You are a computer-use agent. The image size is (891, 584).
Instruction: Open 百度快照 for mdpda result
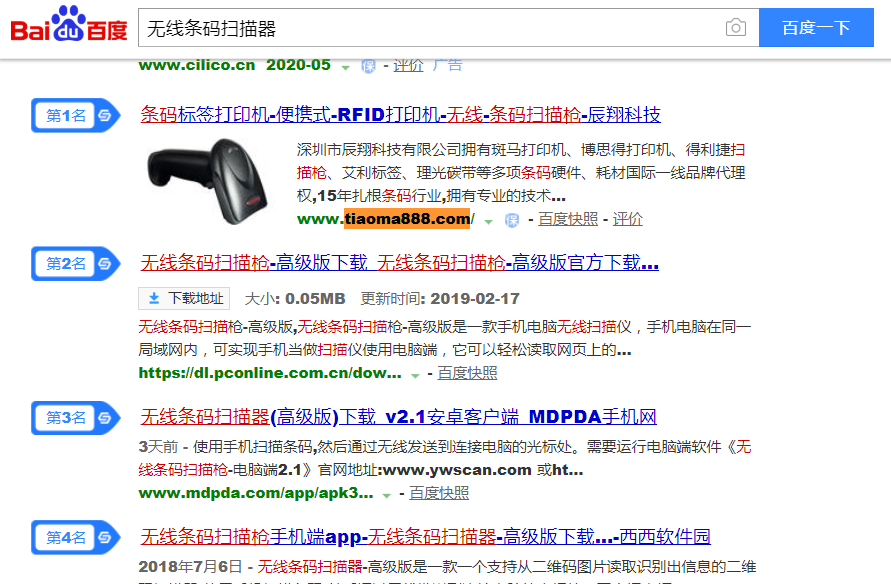(439, 493)
